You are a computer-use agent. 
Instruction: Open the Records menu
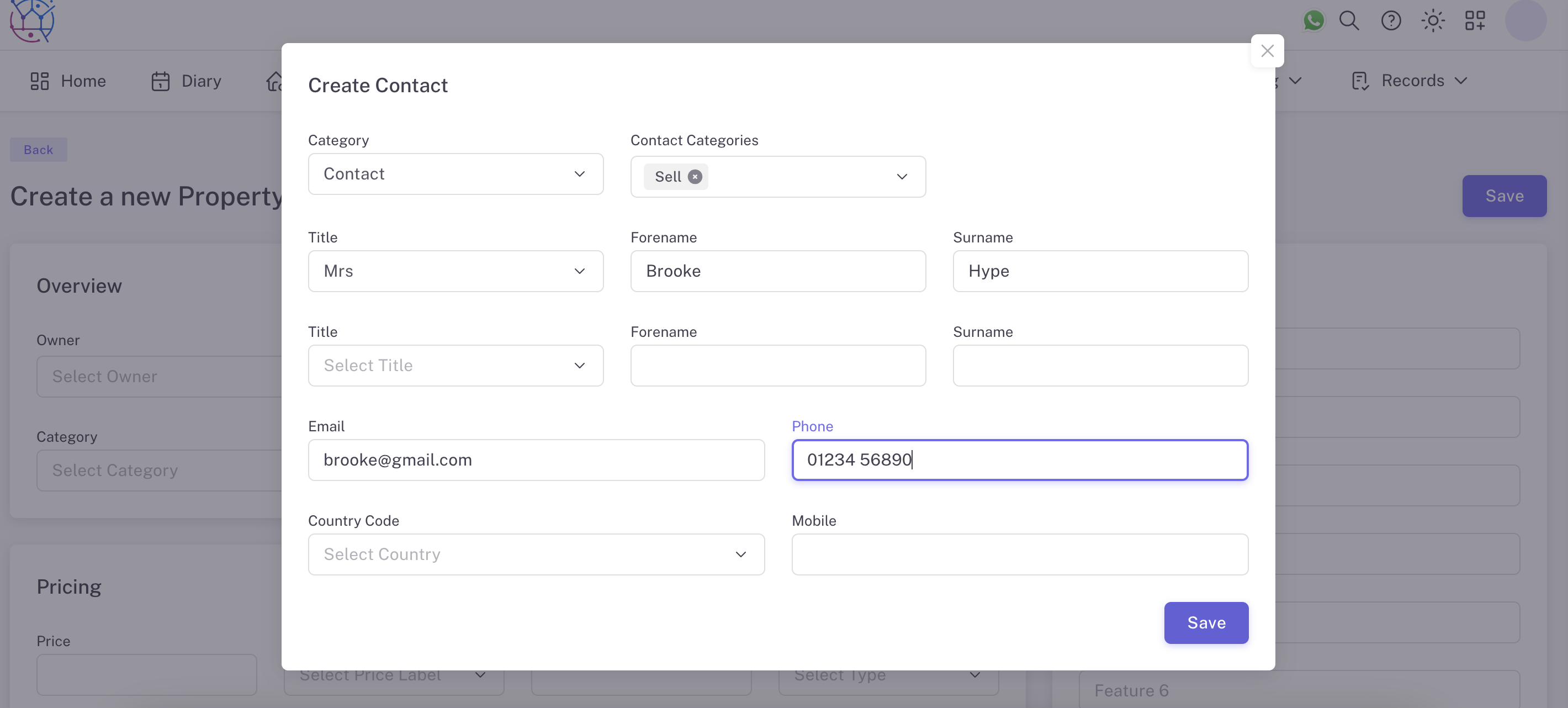tap(1411, 81)
